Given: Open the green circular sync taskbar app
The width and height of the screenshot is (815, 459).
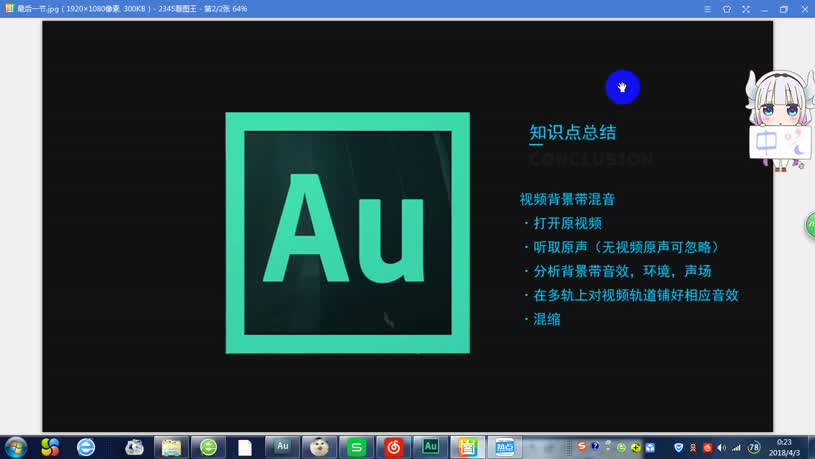Looking at the screenshot, I should [x=208, y=447].
